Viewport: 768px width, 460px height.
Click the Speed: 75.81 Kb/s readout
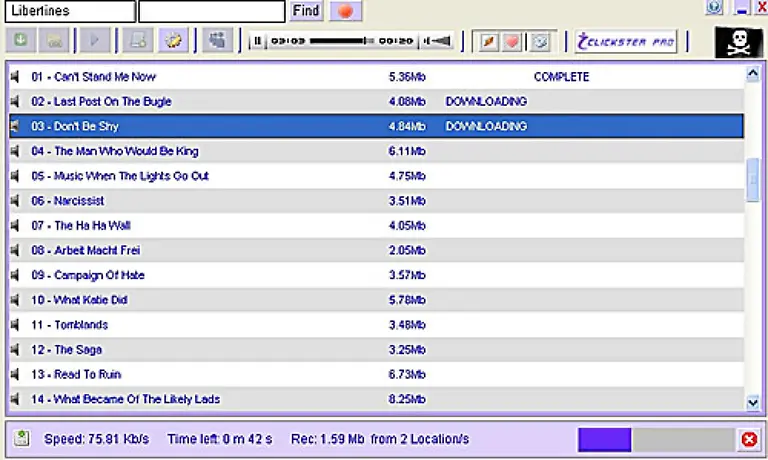point(96,439)
